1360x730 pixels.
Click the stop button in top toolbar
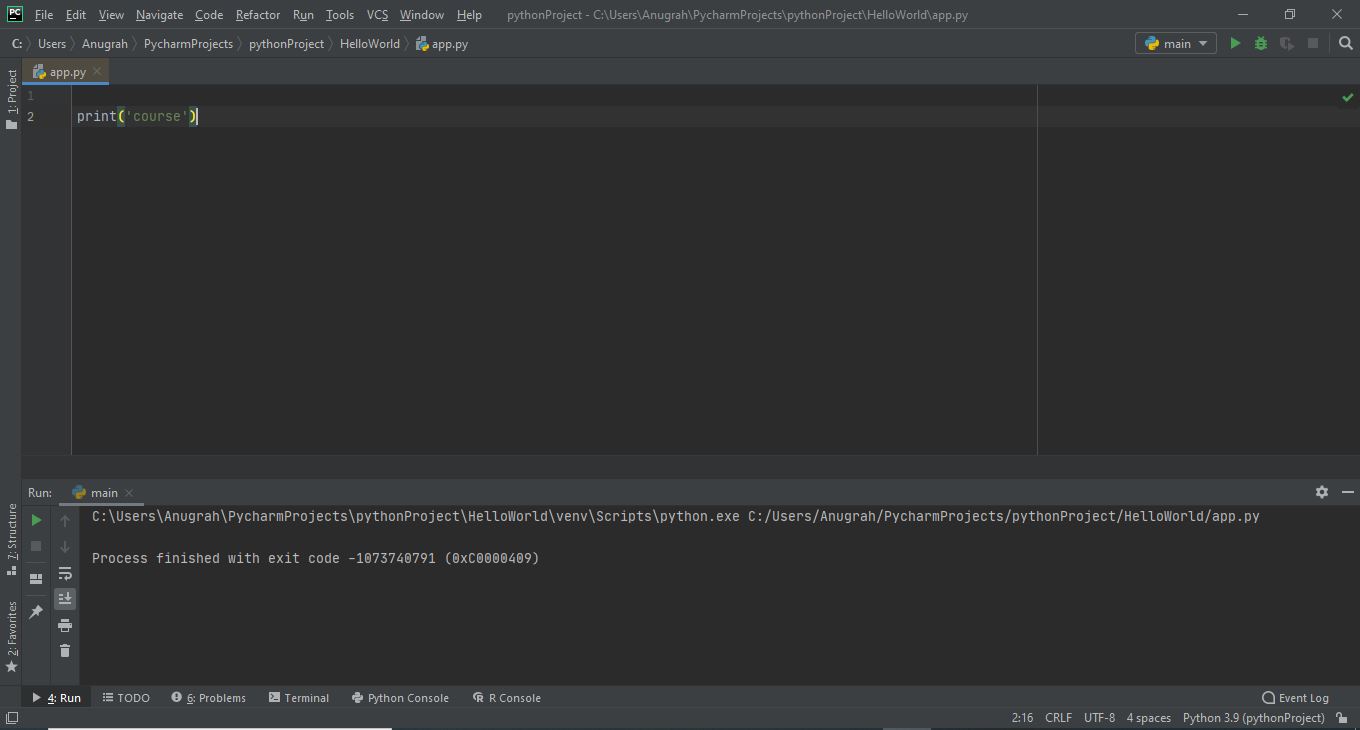1313,43
